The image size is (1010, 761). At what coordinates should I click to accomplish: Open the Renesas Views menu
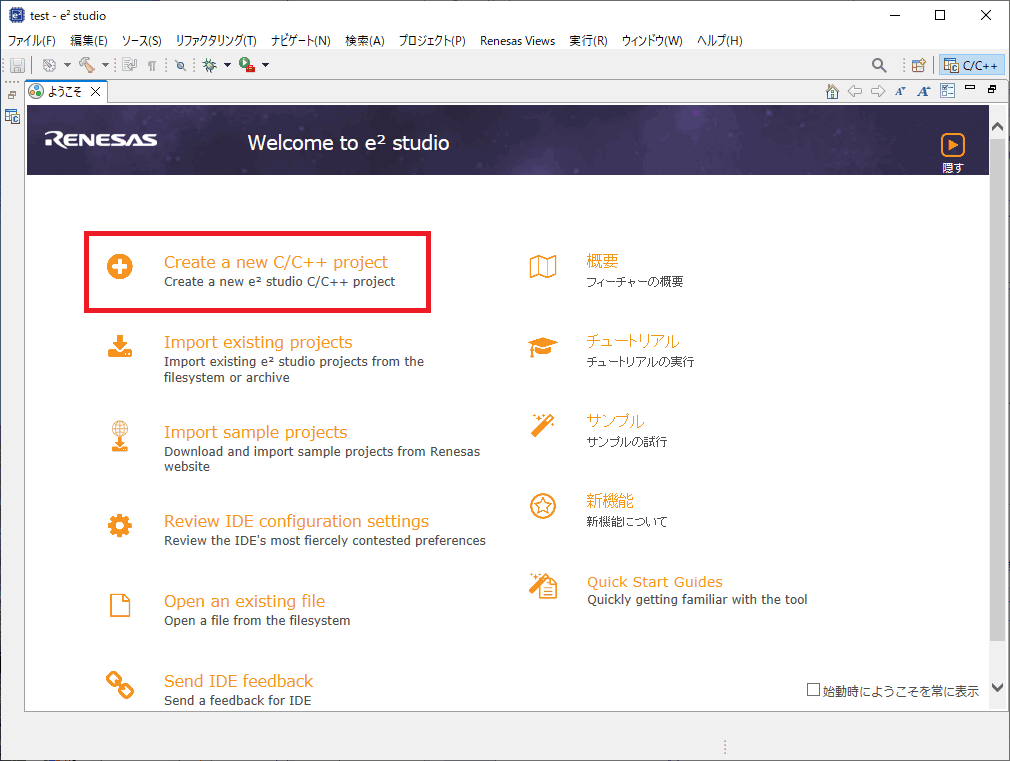coord(517,41)
